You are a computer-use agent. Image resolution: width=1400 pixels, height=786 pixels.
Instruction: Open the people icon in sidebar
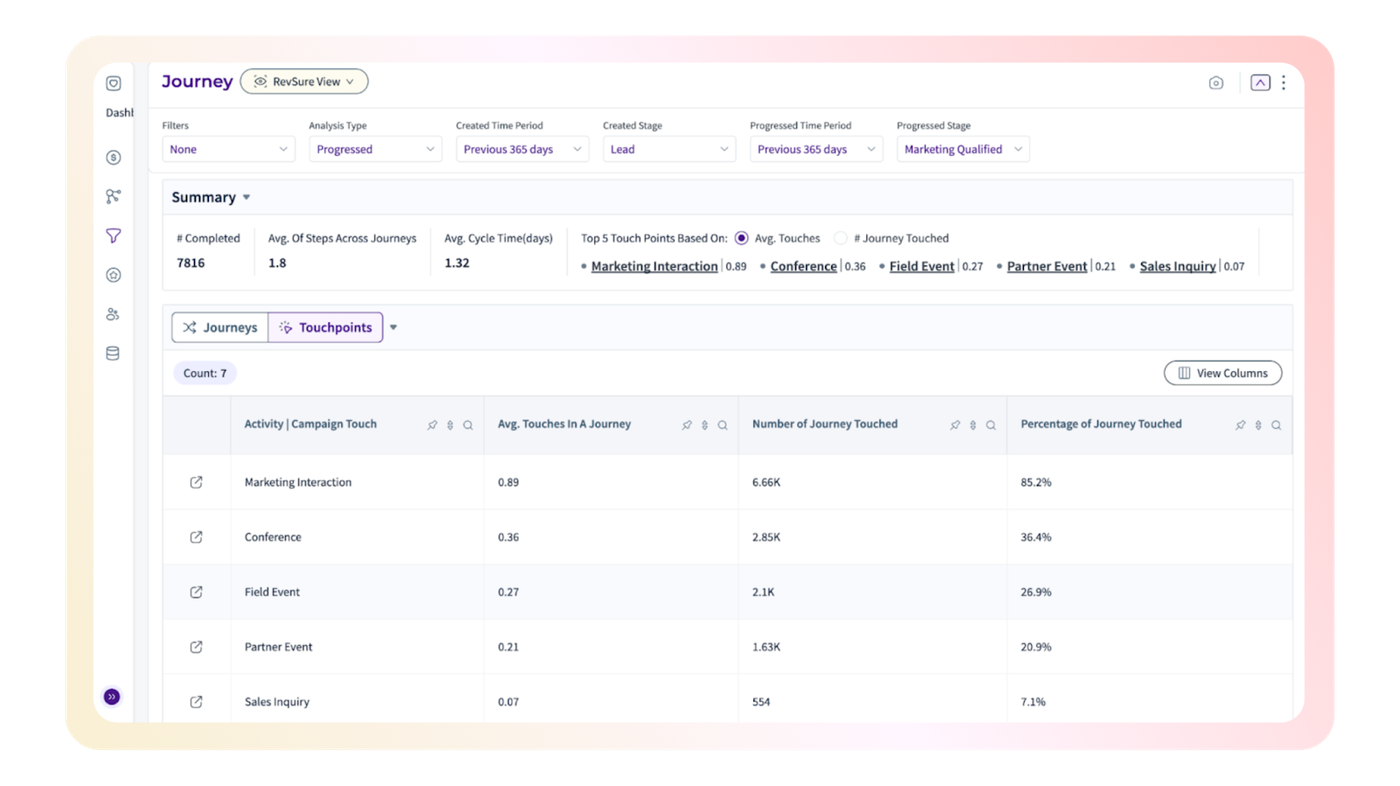point(113,314)
